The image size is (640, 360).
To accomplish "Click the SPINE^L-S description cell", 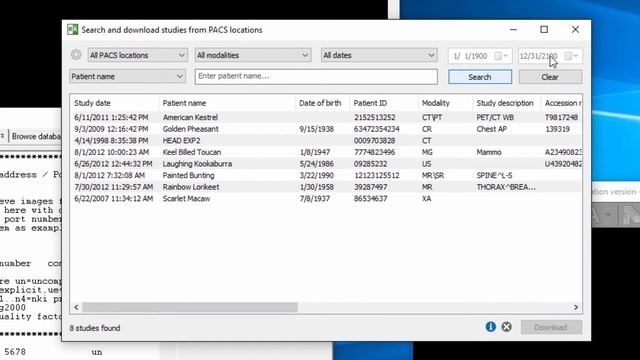I will click(x=494, y=176).
